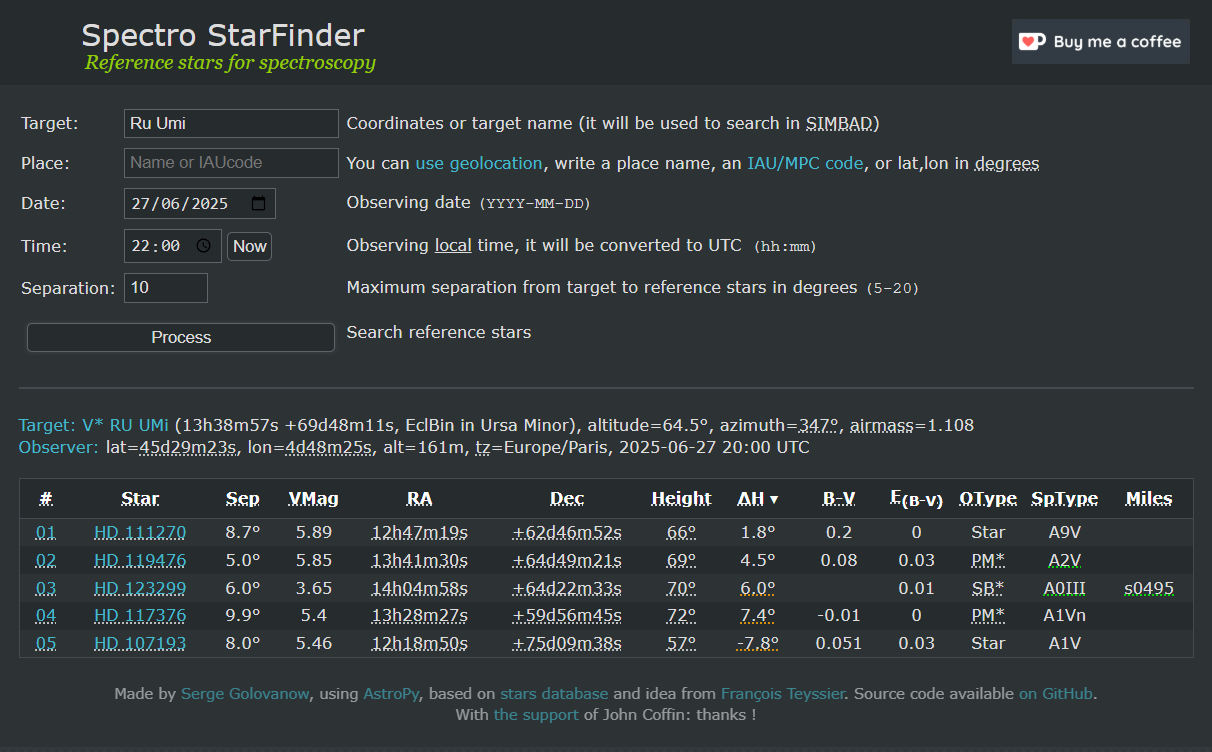This screenshot has height=752, width=1212.
Task: Open star HD 111270 link
Action: pos(140,532)
